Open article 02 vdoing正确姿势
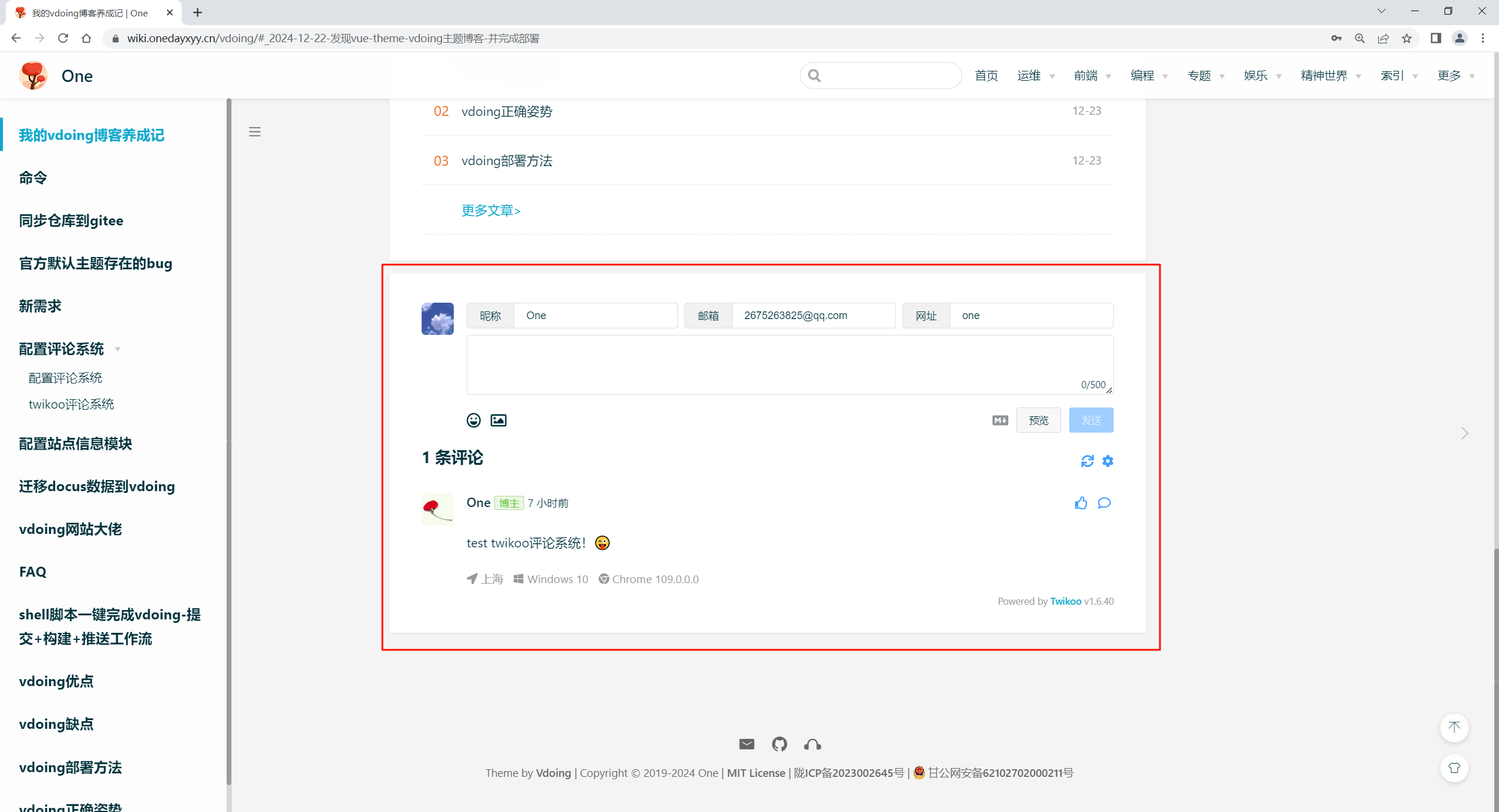 [507, 111]
